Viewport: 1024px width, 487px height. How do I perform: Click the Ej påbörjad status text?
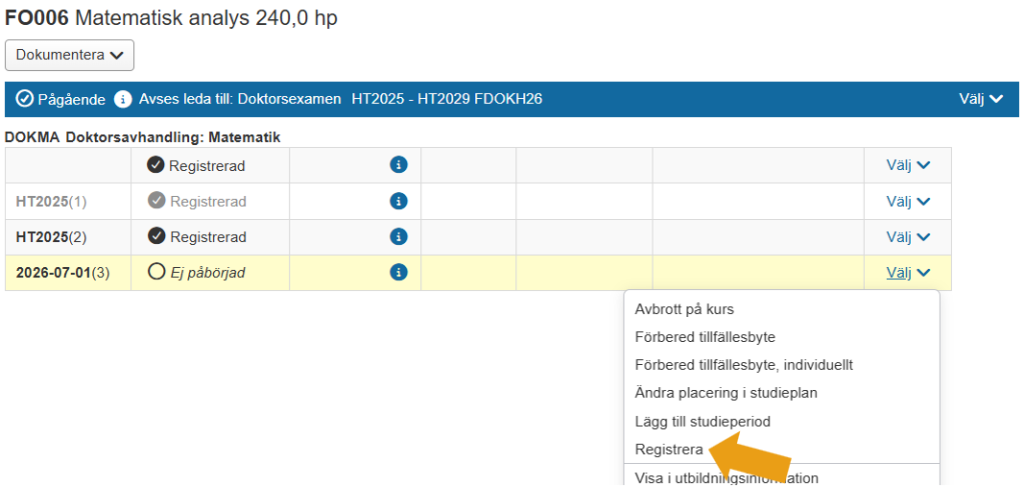208,273
